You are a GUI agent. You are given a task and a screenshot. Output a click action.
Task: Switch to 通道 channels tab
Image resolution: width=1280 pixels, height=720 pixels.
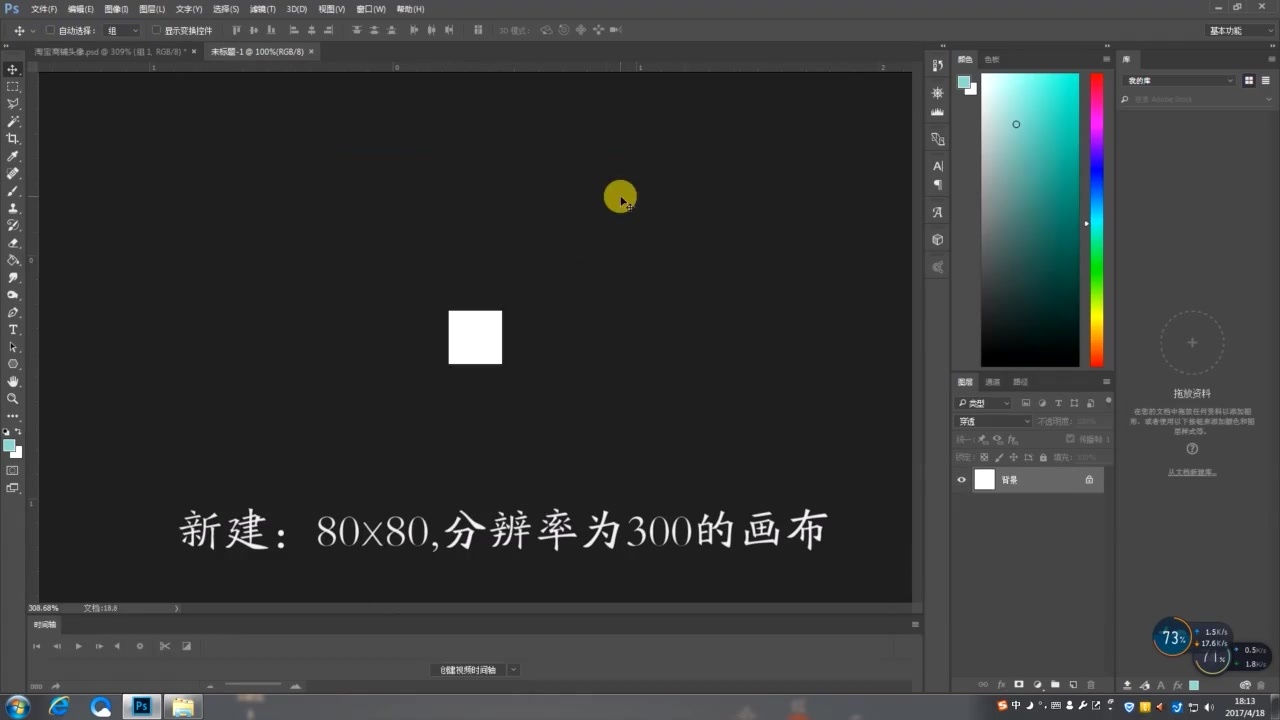(992, 382)
